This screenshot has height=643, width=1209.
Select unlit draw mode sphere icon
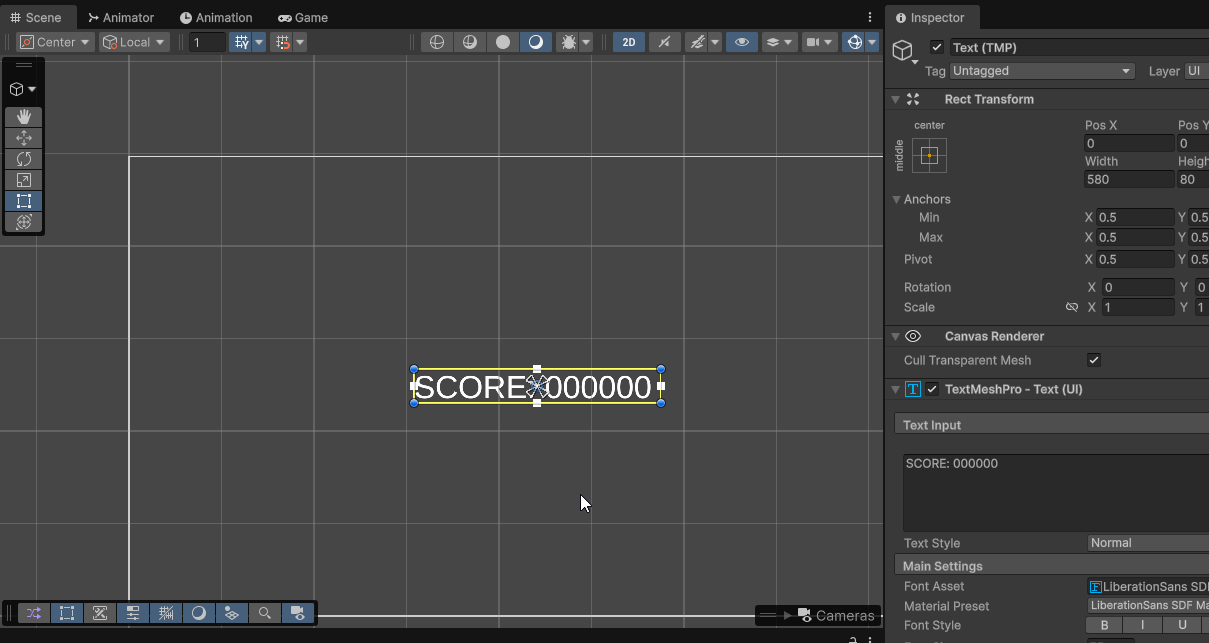(x=503, y=42)
